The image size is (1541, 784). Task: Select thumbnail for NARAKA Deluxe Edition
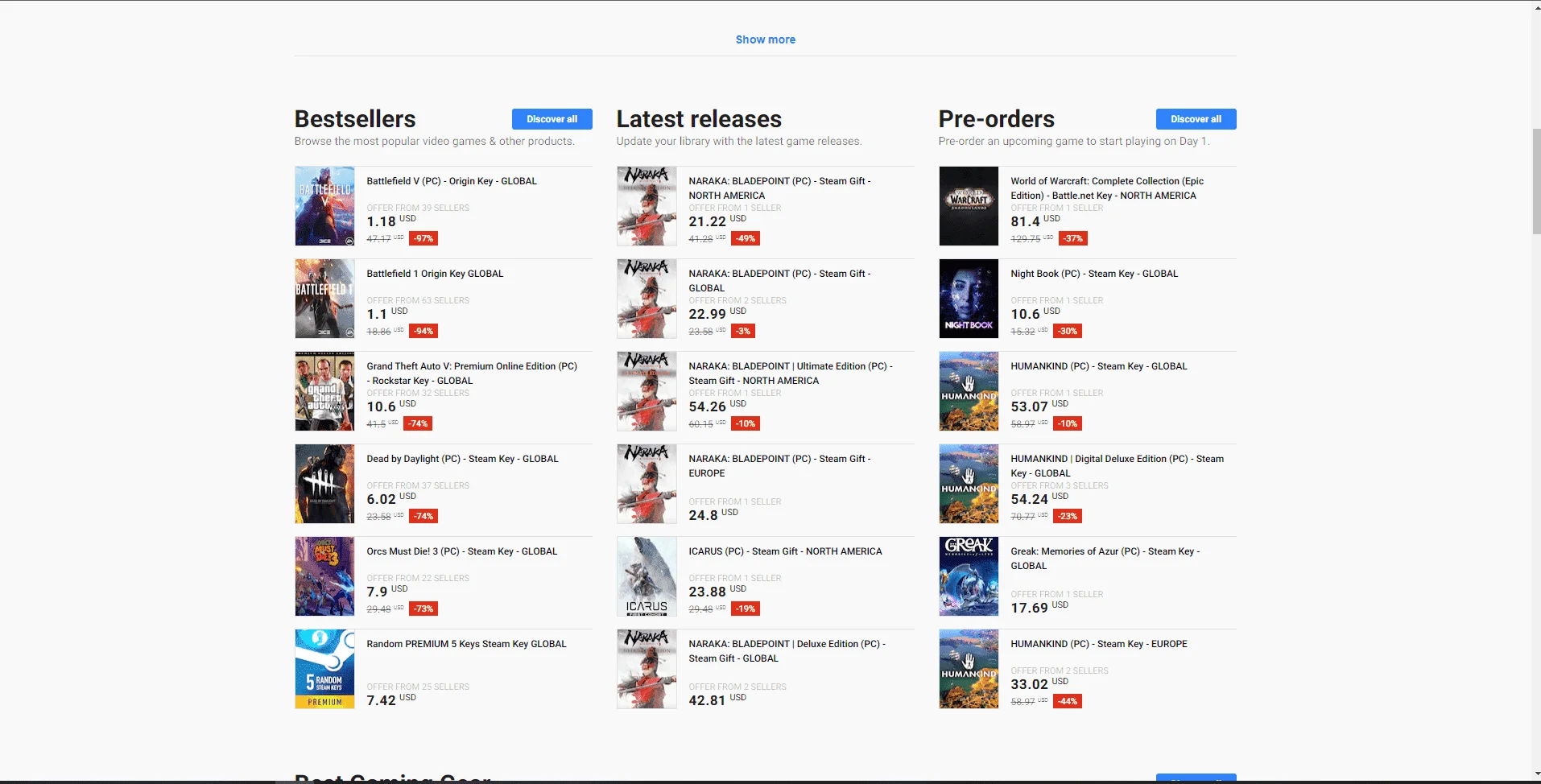click(647, 669)
